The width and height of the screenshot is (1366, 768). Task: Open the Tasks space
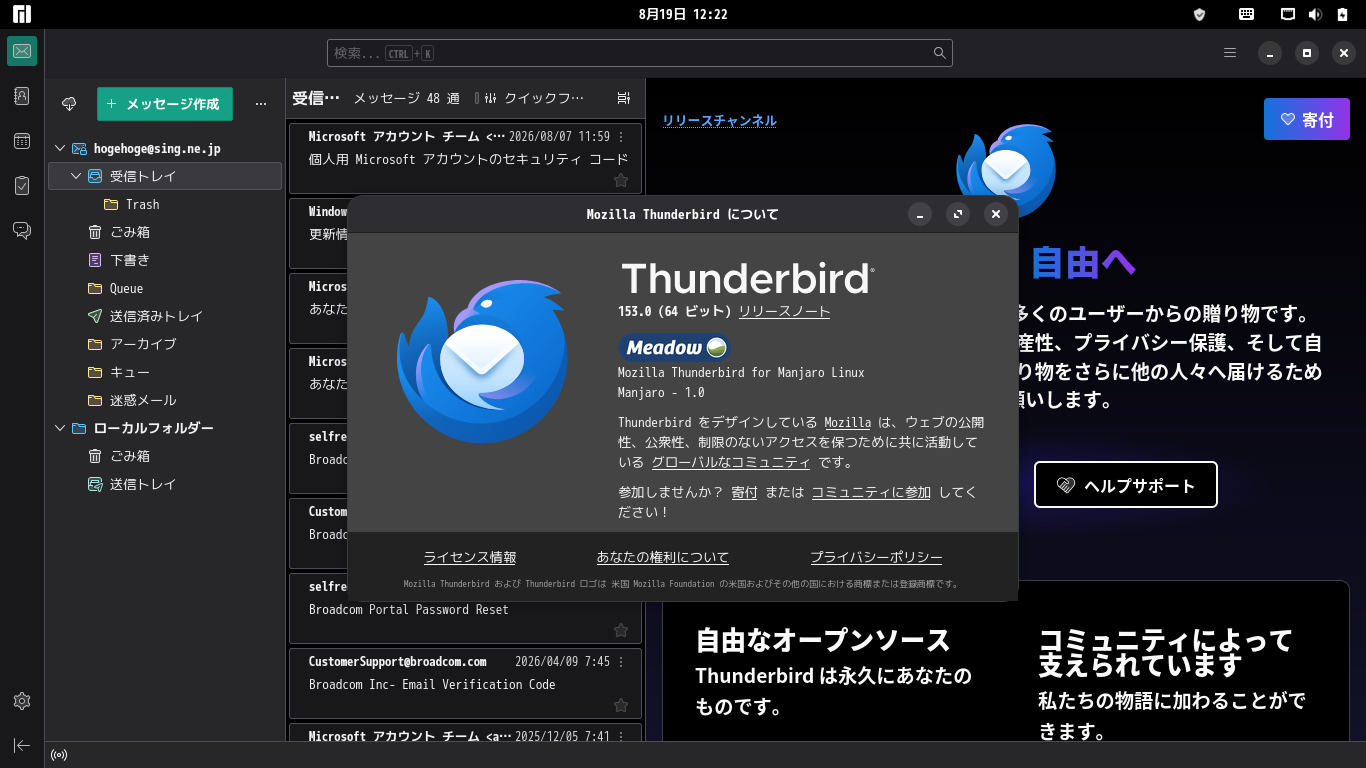[22, 185]
